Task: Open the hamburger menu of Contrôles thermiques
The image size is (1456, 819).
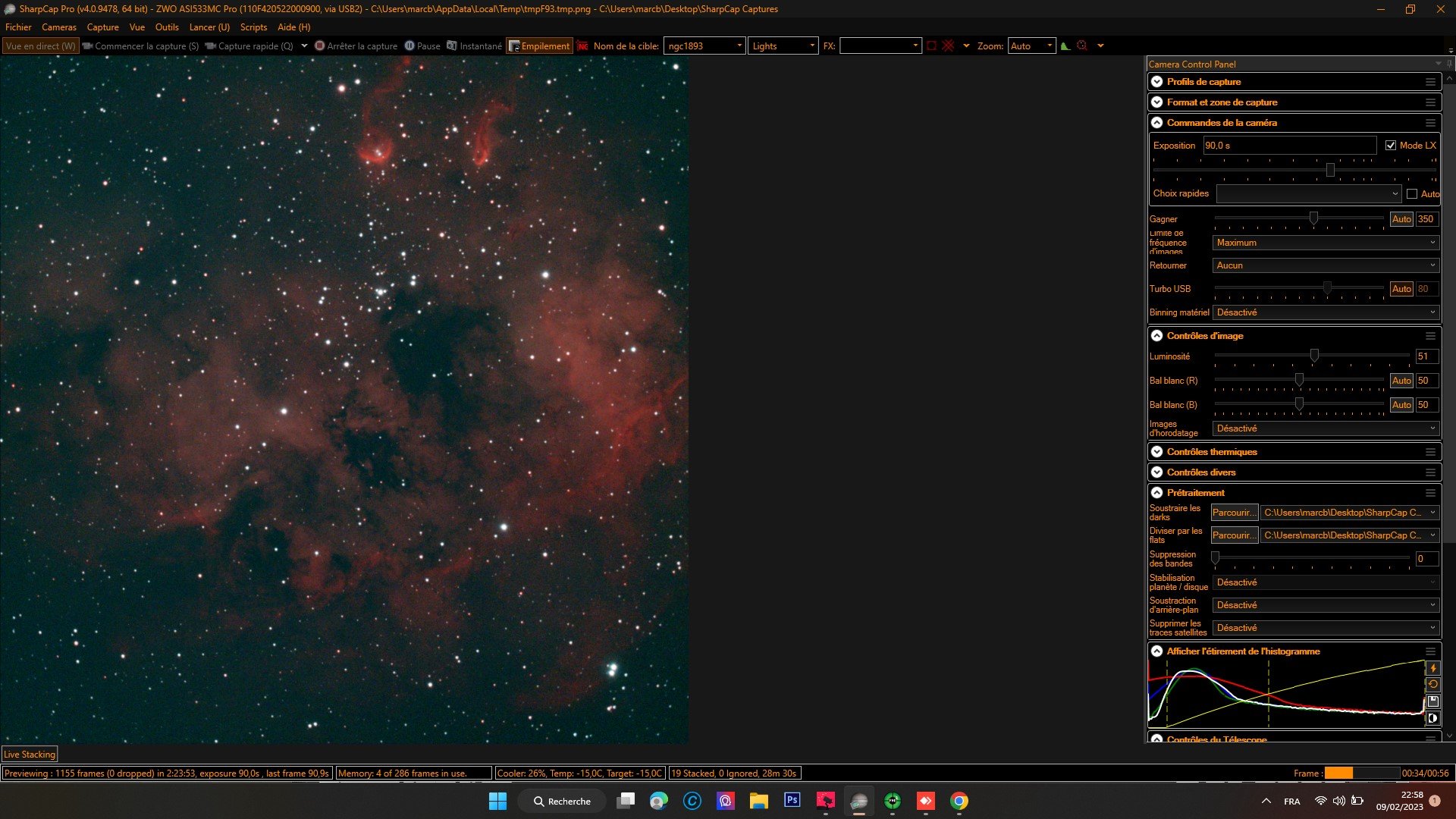Action: 1430,452
